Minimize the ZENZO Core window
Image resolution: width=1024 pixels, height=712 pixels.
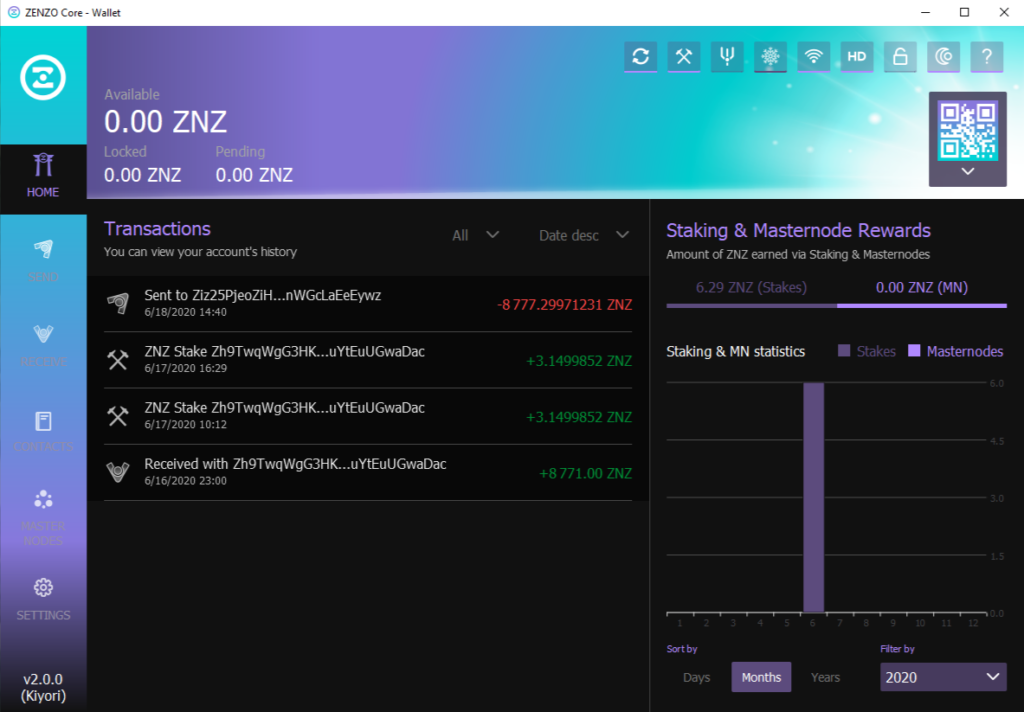(925, 12)
